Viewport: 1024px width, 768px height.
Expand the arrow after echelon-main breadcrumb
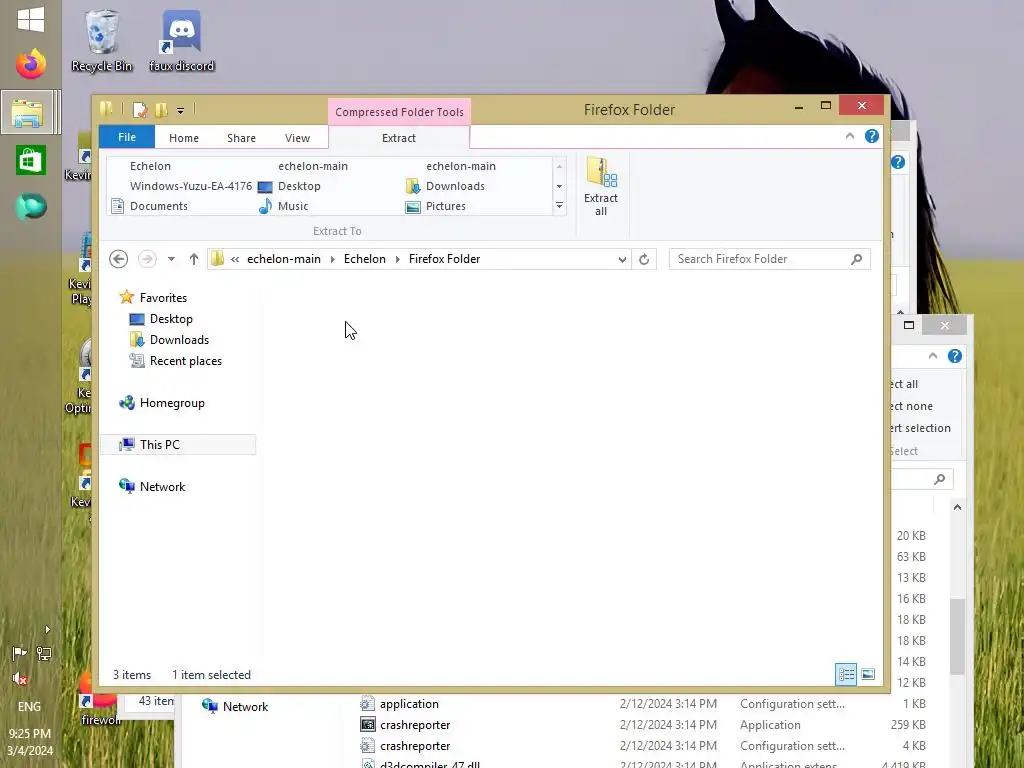tap(332, 259)
